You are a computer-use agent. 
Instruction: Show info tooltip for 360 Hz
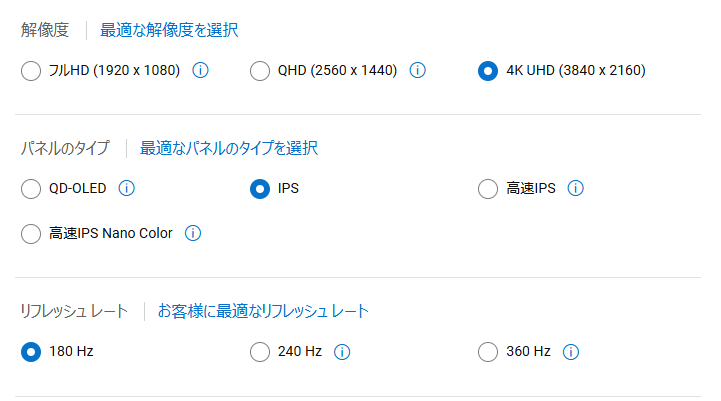pos(571,352)
